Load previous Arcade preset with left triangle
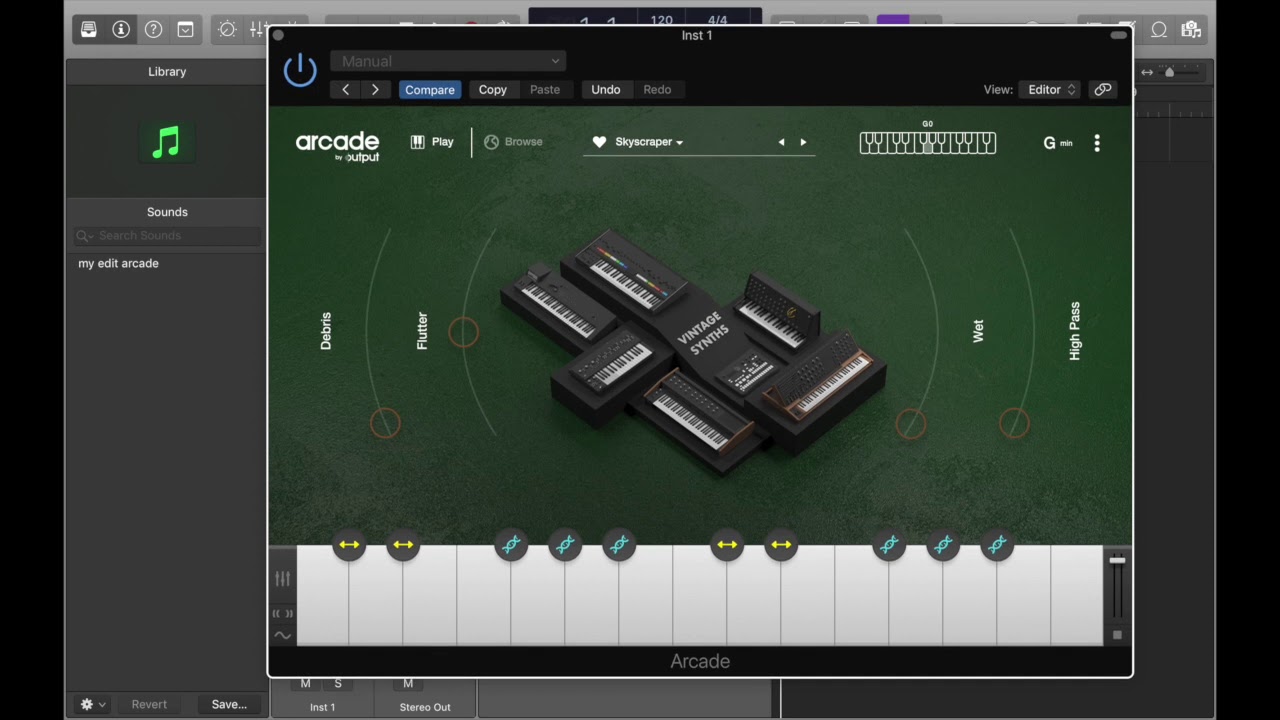Viewport: 1280px width, 720px height. click(x=781, y=142)
